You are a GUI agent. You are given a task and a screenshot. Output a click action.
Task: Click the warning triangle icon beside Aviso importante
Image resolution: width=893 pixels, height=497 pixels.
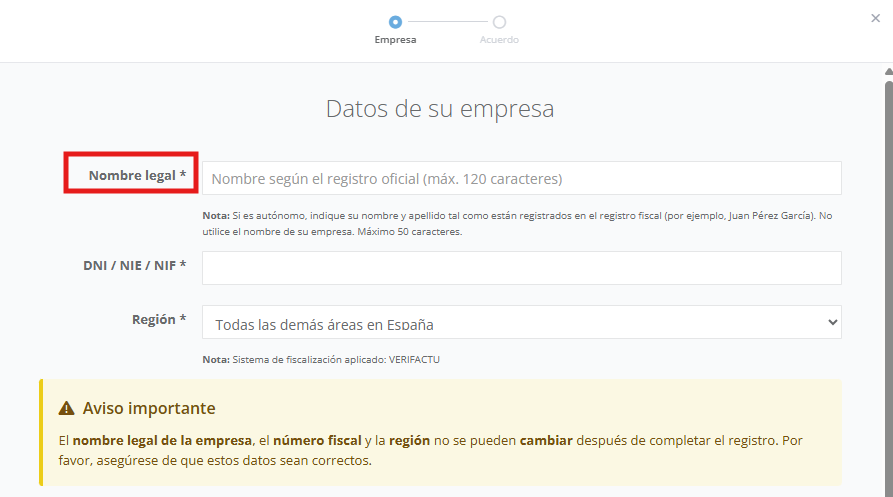[x=67, y=408]
